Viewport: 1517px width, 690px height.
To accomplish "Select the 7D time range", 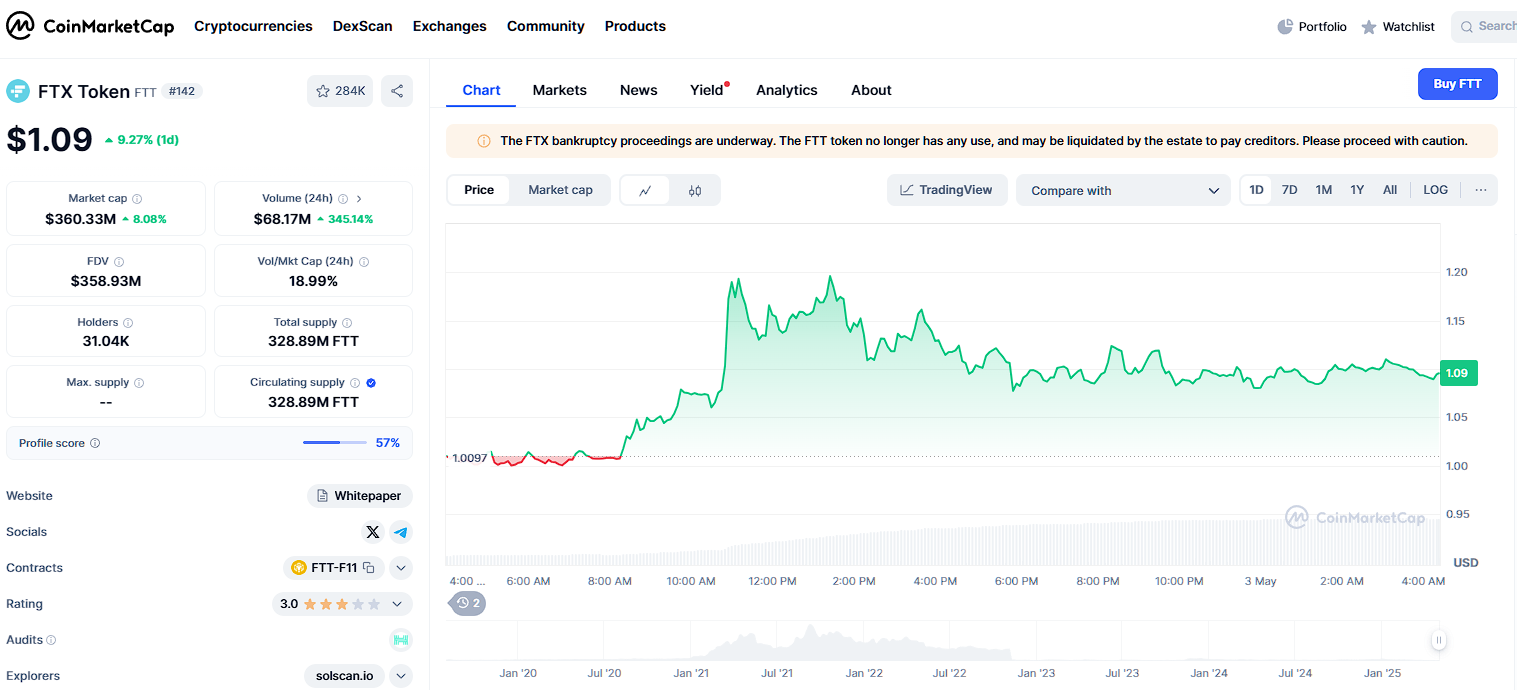I will pos(1289,190).
